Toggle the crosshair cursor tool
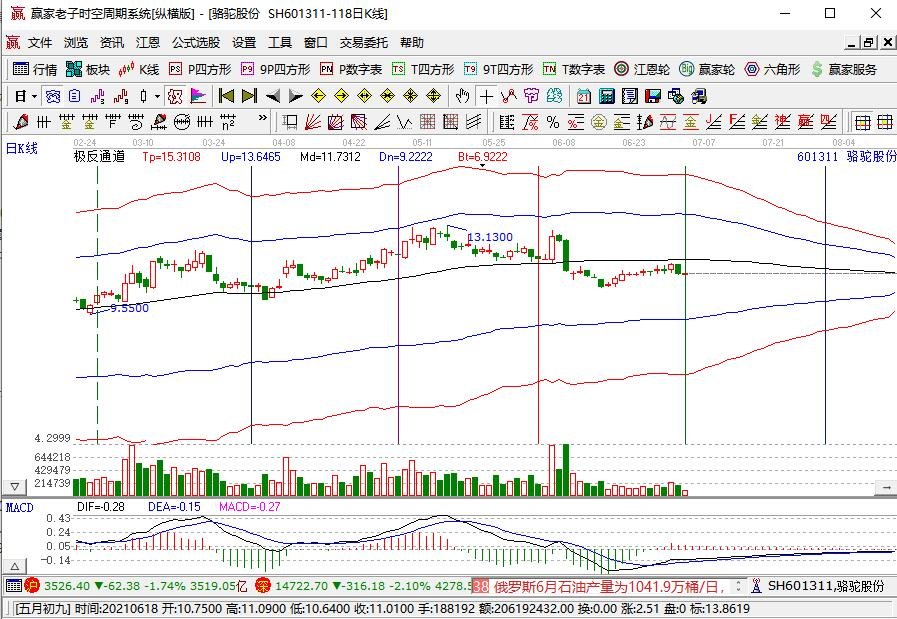Viewport: 897px width, 619px height. point(486,96)
